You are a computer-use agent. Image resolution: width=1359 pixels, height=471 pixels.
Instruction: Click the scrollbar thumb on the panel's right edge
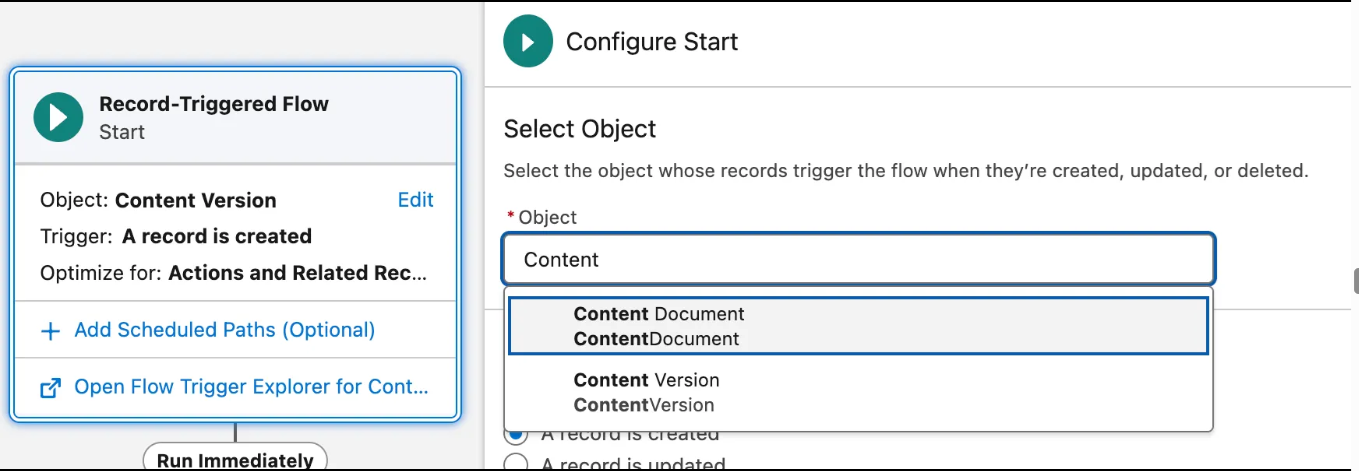(1354, 280)
